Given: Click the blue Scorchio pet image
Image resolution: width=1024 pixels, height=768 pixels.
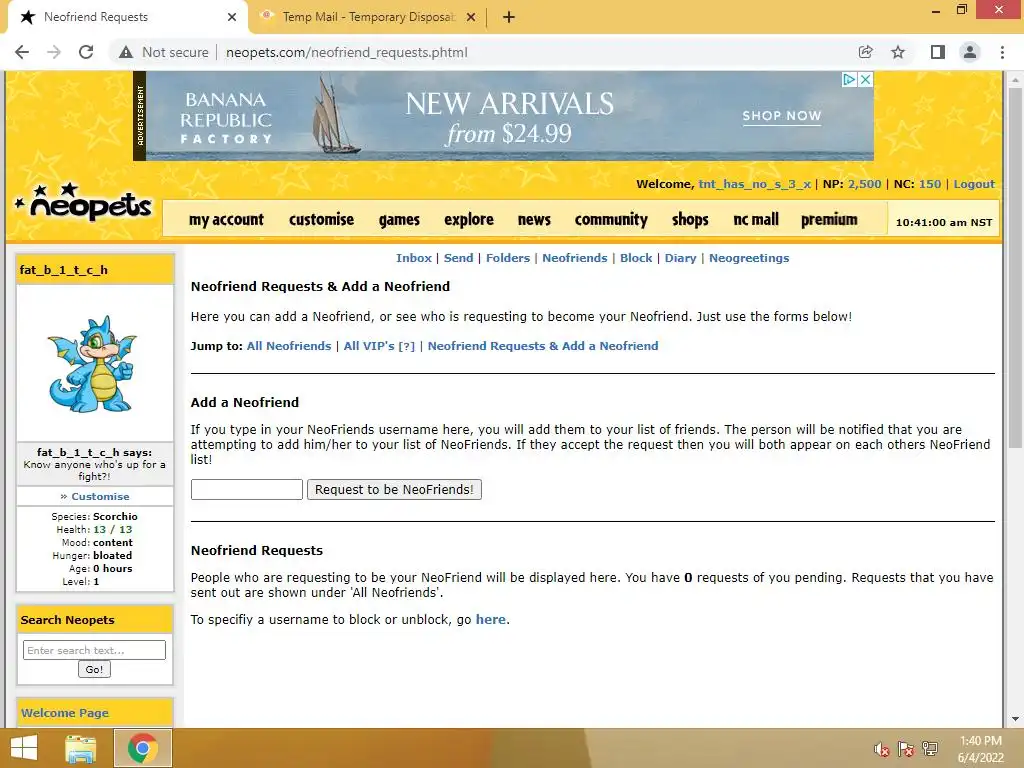Looking at the screenshot, I should click(93, 364).
